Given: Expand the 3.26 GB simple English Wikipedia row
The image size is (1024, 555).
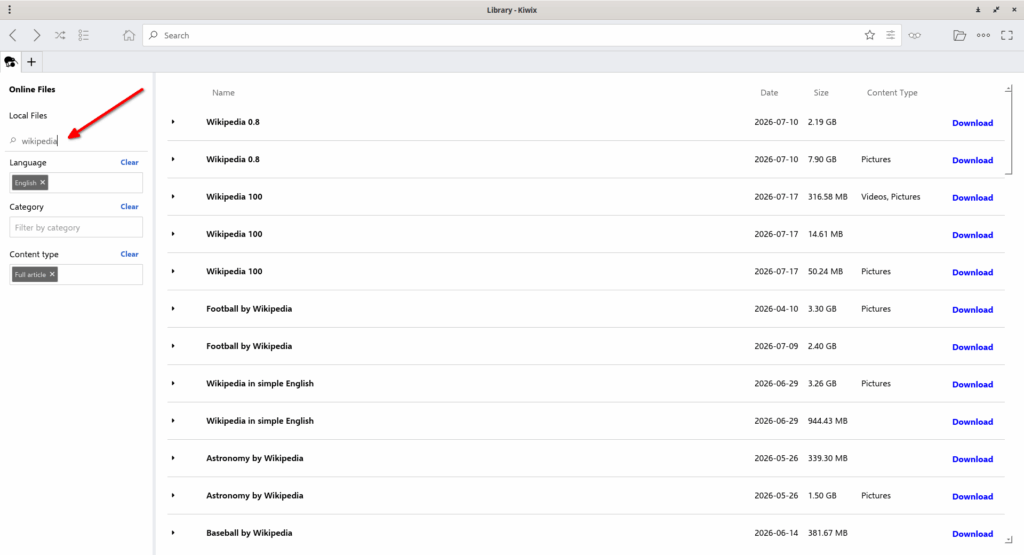Looking at the screenshot, I should (x=173, y=383).
